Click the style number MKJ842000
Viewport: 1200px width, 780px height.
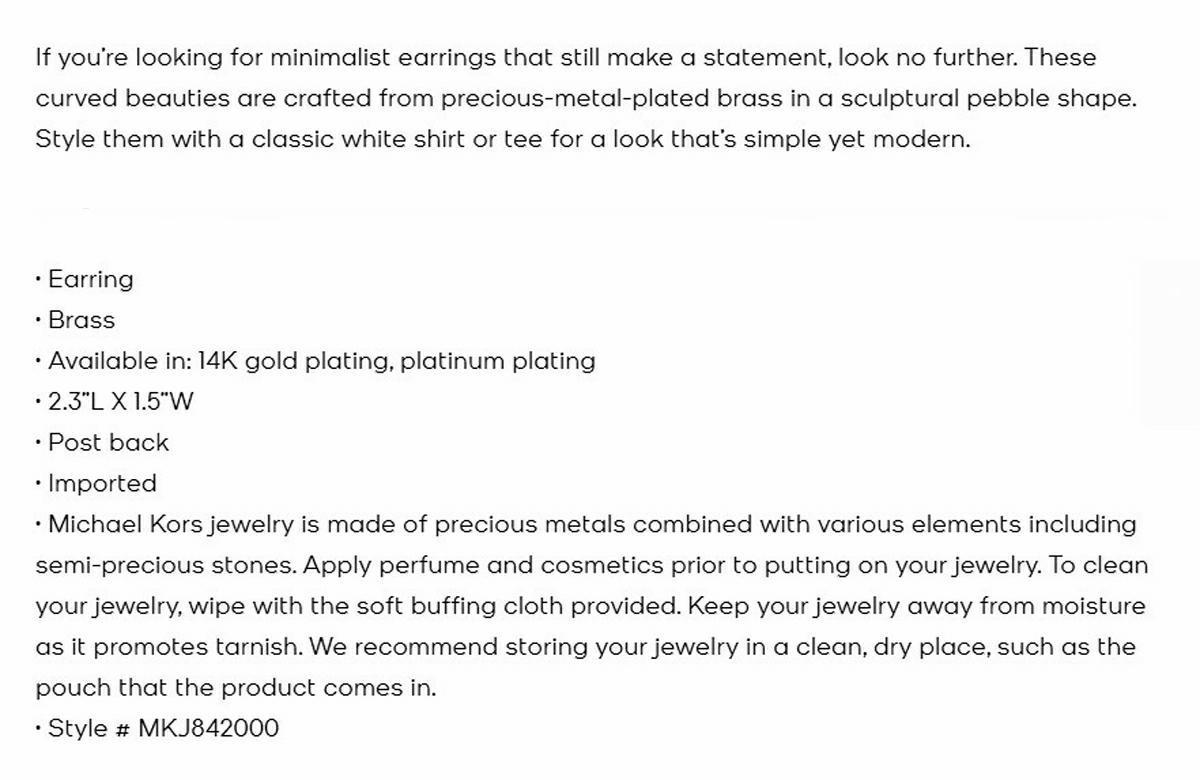point(208,728)
